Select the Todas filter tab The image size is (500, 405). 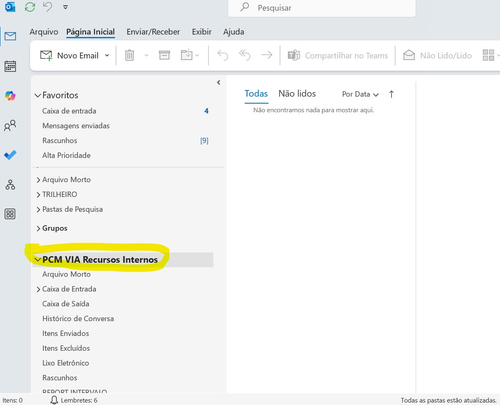click(x=256, y=94)
